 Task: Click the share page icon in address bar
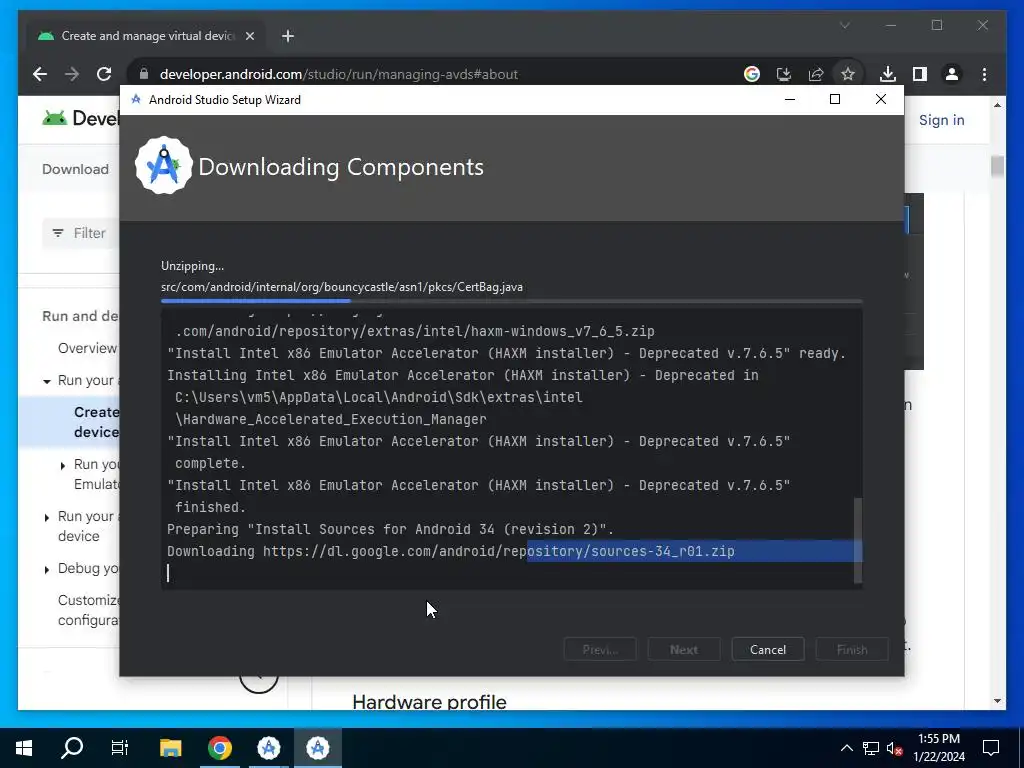[x=816, y=74]
